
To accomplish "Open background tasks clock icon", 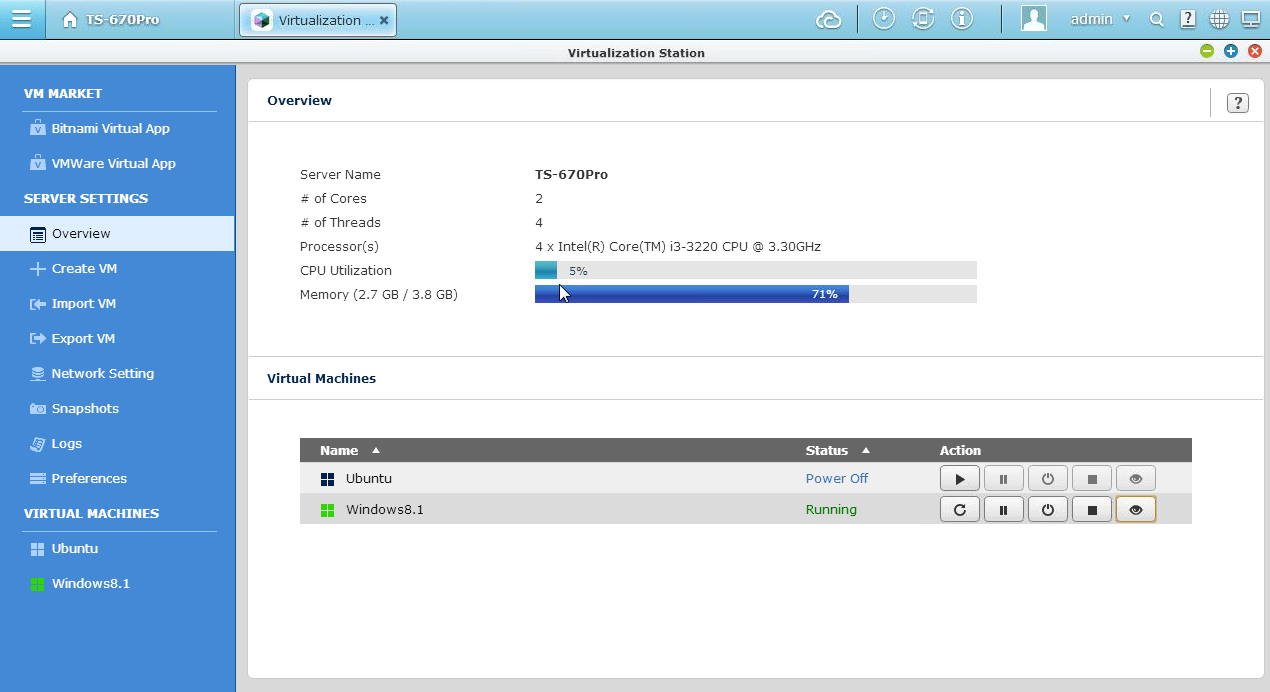I will pyautogui.click(x=884, y=19).
